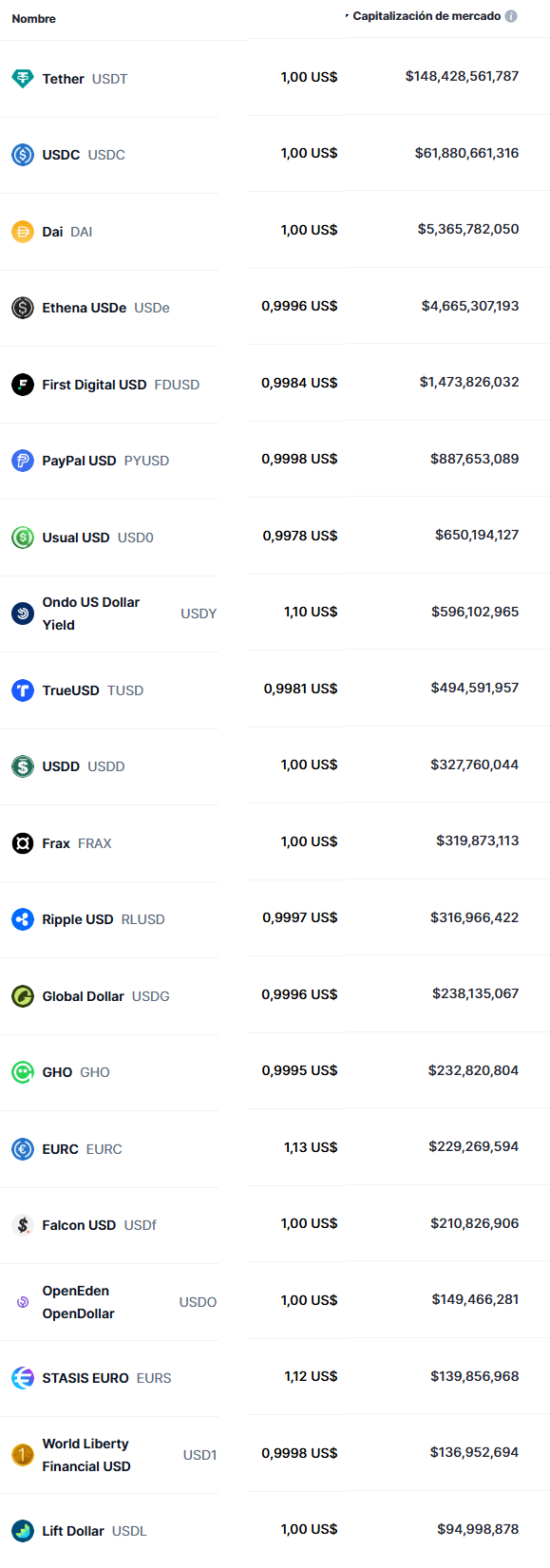Click the USDC coin logo
Image resolution: width=550 pixels, height=1568 pixels.
(x=23, y=155)
